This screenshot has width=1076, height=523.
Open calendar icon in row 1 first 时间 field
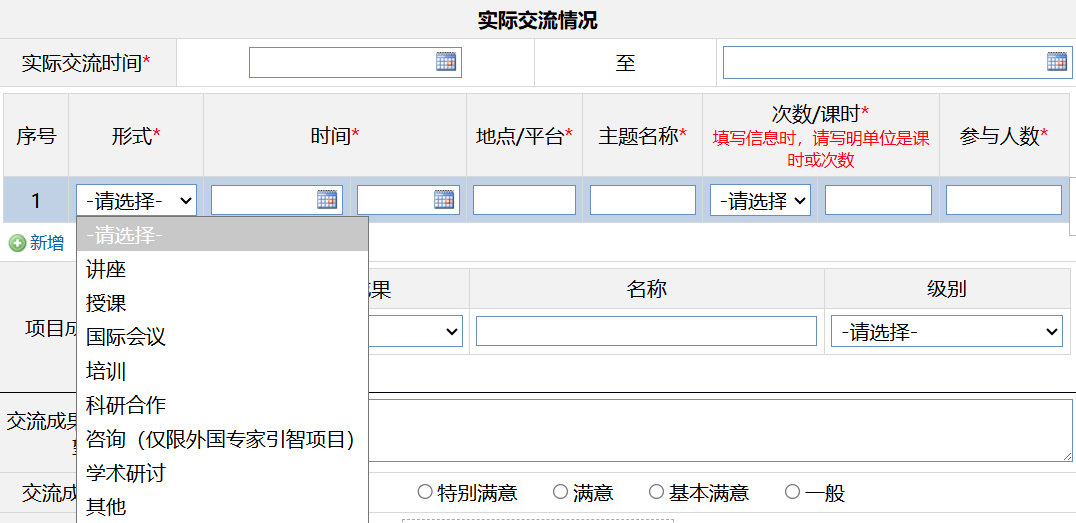[327, 200]
